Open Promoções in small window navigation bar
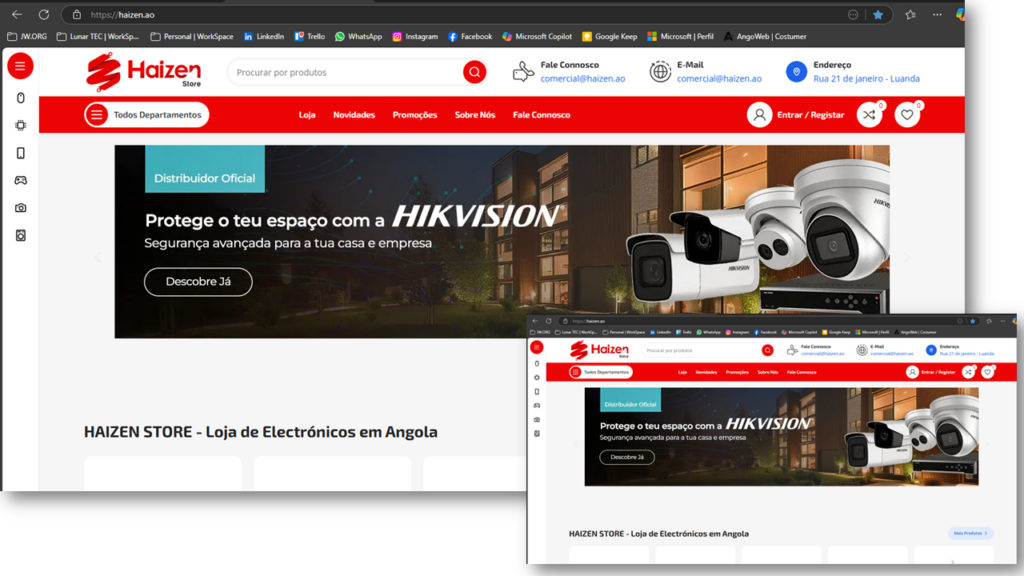This screenshot has width=1024, height=576. [737, 372]
